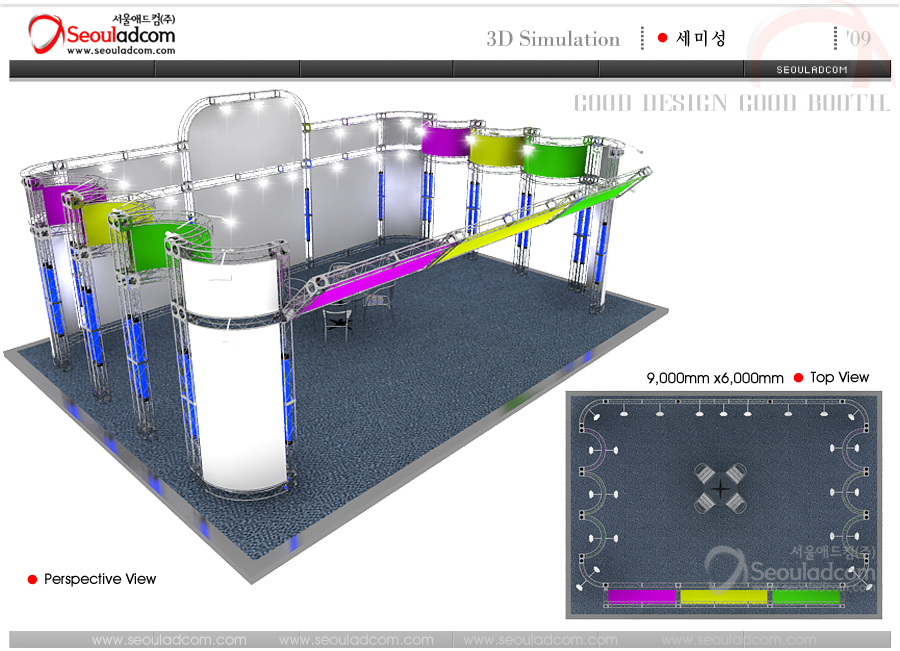Select the SEOULADCOM tab in the dark bar
900x651 pixels.
(812, 69)
